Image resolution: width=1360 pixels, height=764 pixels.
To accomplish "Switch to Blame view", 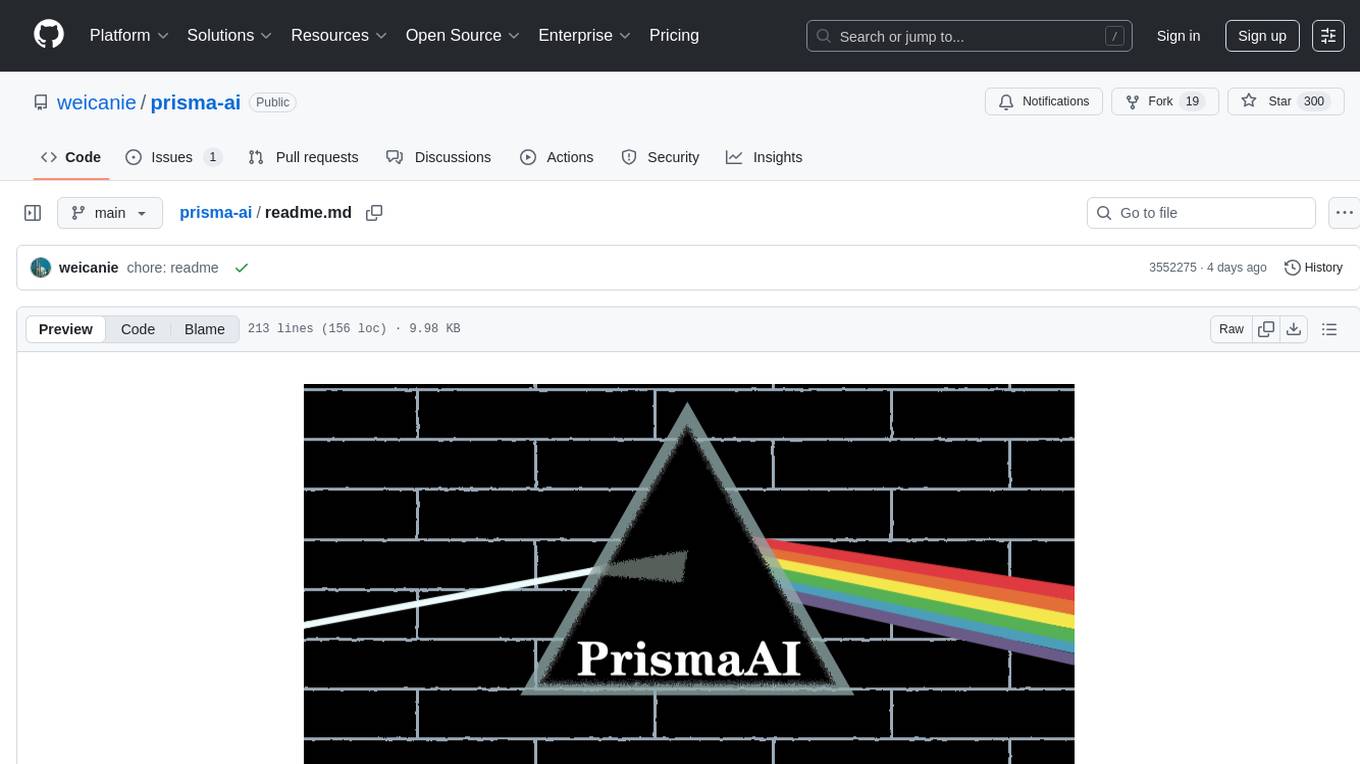I will tap(204, 329).
